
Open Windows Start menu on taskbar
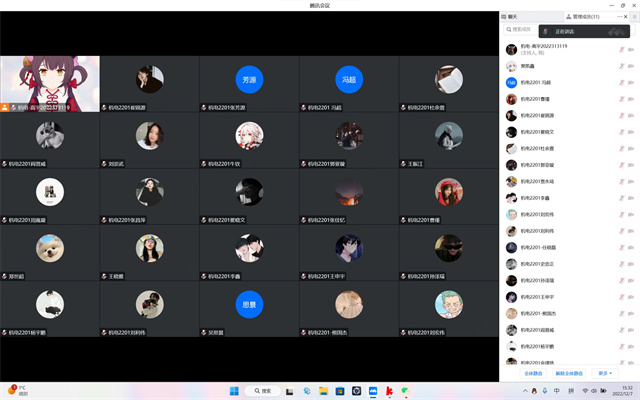[x=232, y=390]
